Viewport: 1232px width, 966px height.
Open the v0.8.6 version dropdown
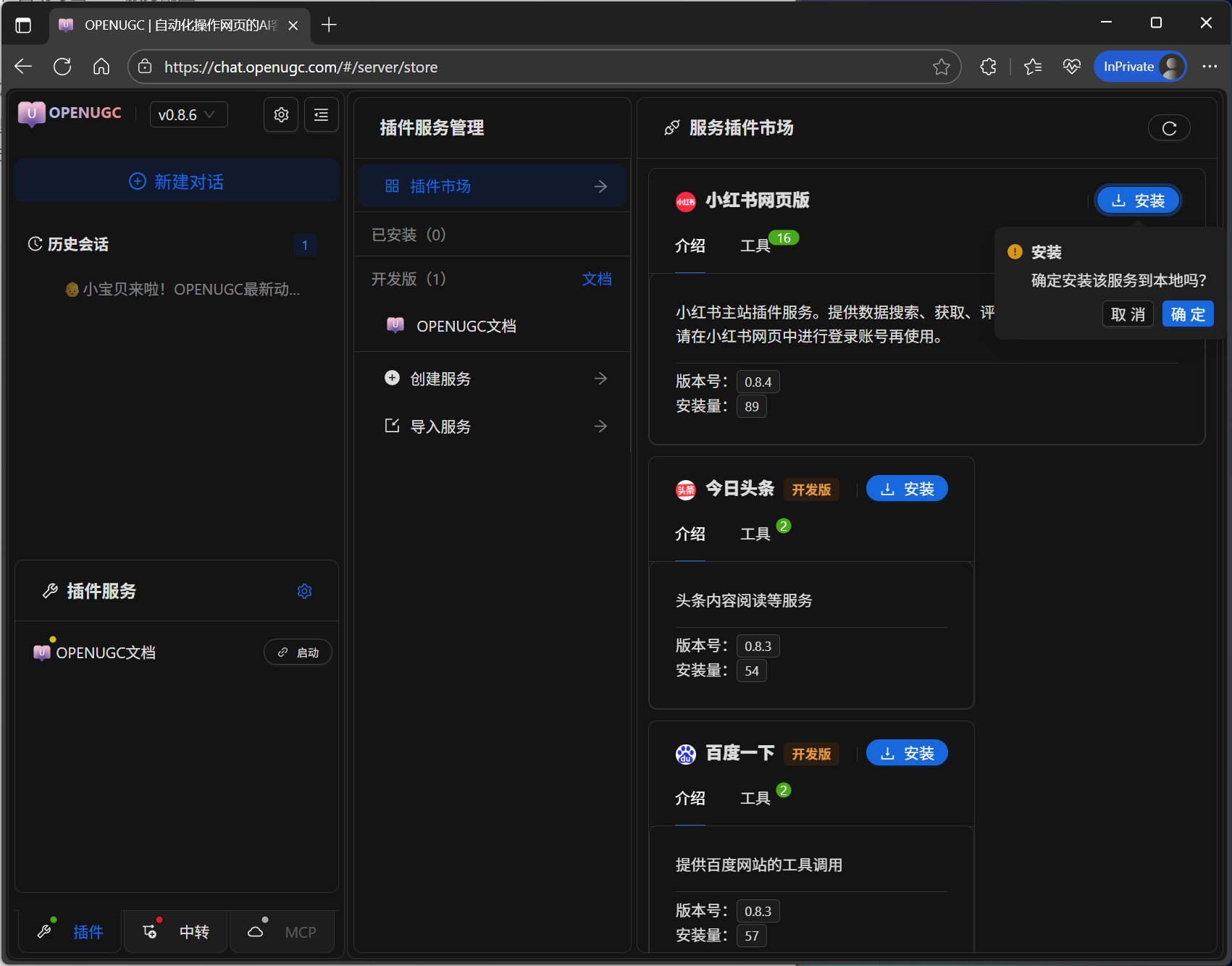pos(188,114)
